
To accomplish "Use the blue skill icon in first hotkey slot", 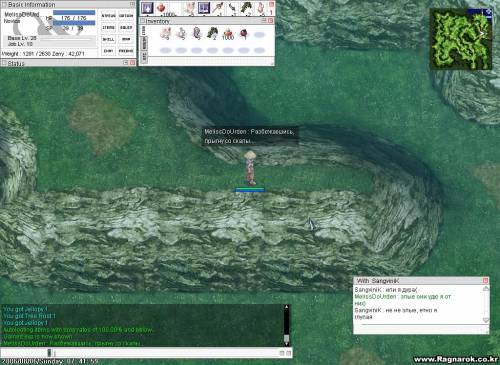I will pos(147,8).
